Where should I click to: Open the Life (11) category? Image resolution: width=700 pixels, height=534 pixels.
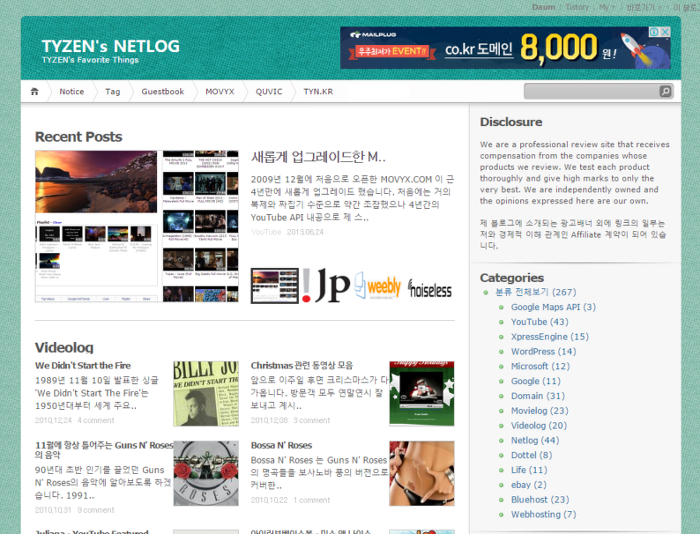pyautogui.click(x=529, y=470)
